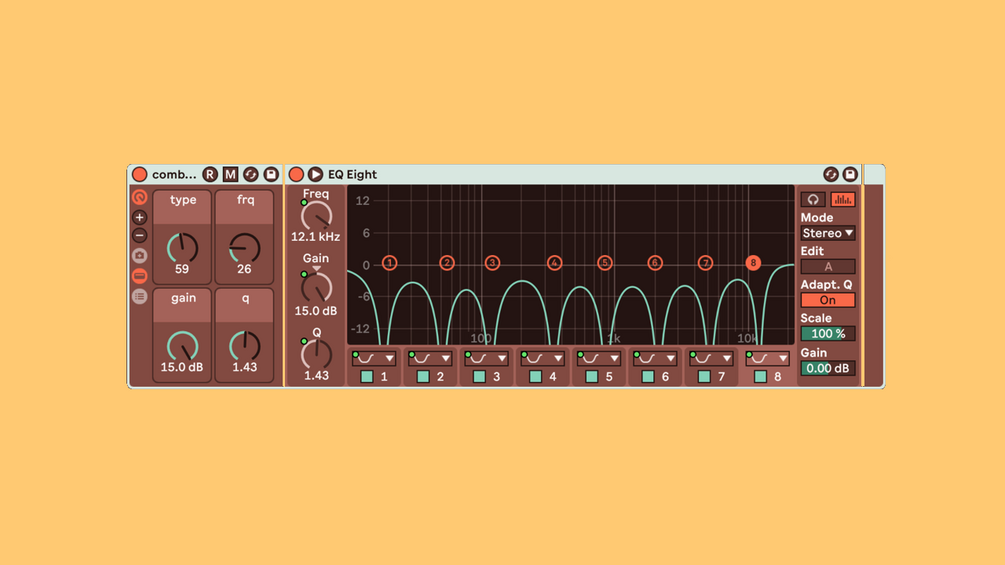Select filter dot 8 in the EQ display

(x=753, y=263)
